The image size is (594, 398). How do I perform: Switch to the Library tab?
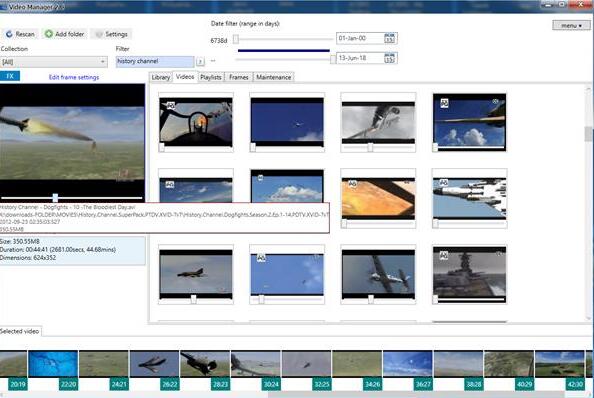pos(161,77)
